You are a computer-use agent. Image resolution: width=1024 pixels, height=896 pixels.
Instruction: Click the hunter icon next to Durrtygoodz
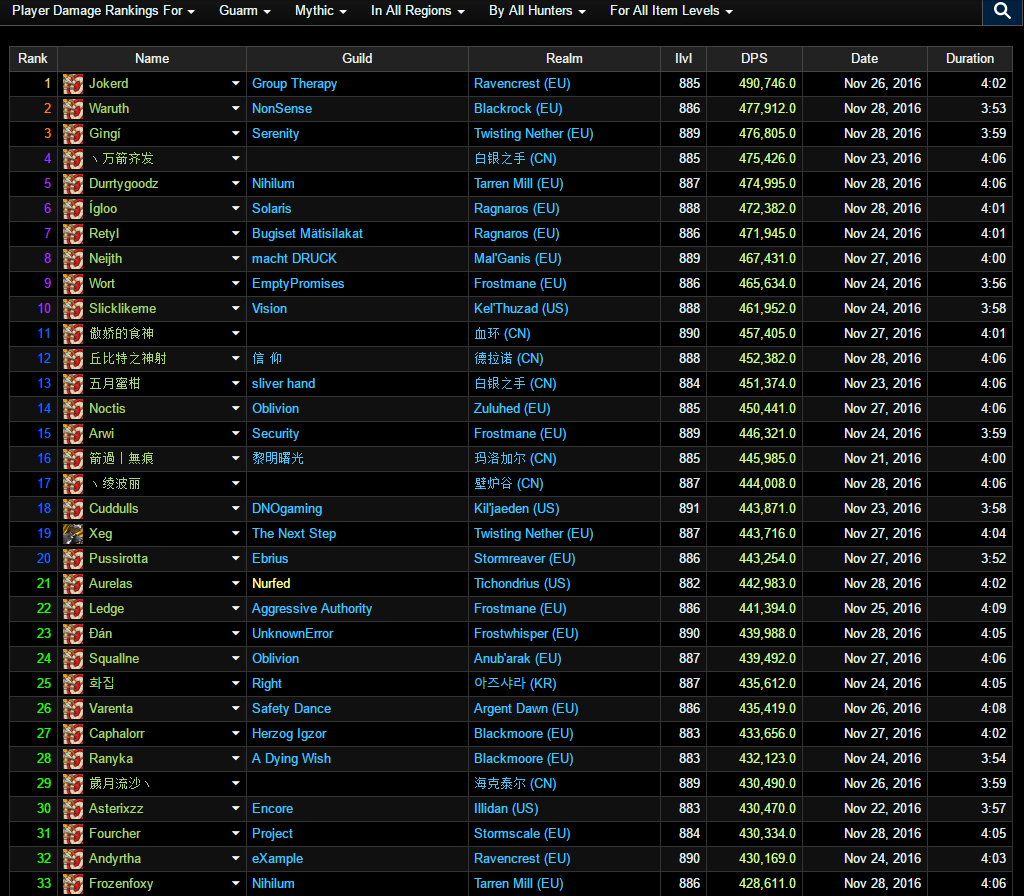[x=72, y=184]
